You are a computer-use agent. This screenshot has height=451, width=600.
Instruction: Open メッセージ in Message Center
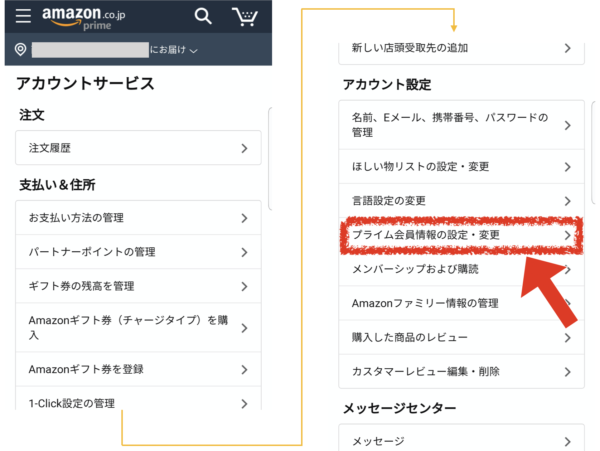(x=461, y=438)
